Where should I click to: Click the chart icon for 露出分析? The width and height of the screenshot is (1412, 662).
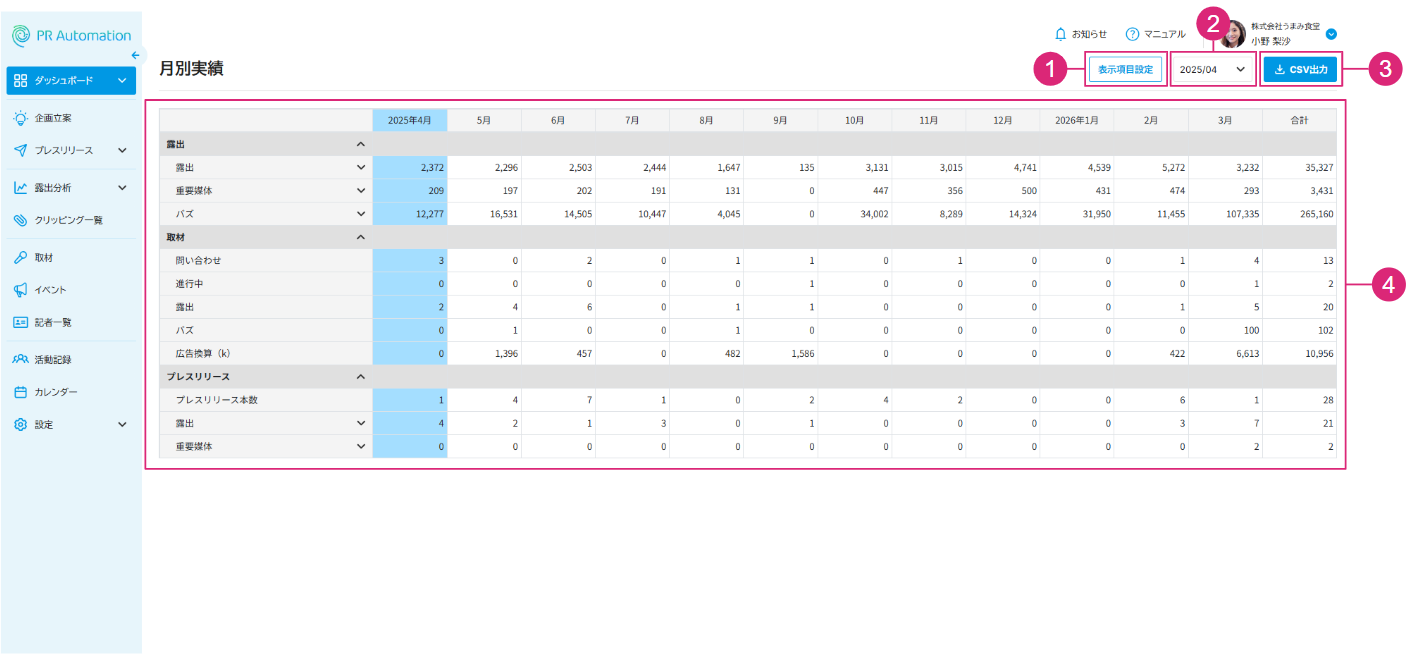pos(20,187)
